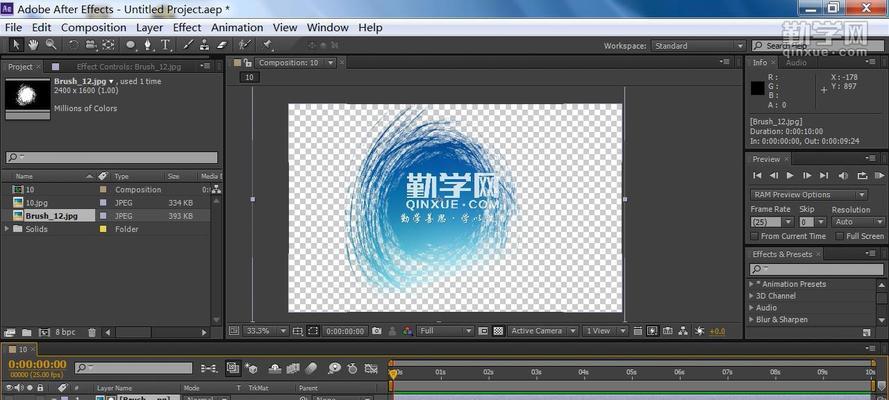Delete selected project item with trash icon
The height and width of the screenshot is (400, 889).
92,333
